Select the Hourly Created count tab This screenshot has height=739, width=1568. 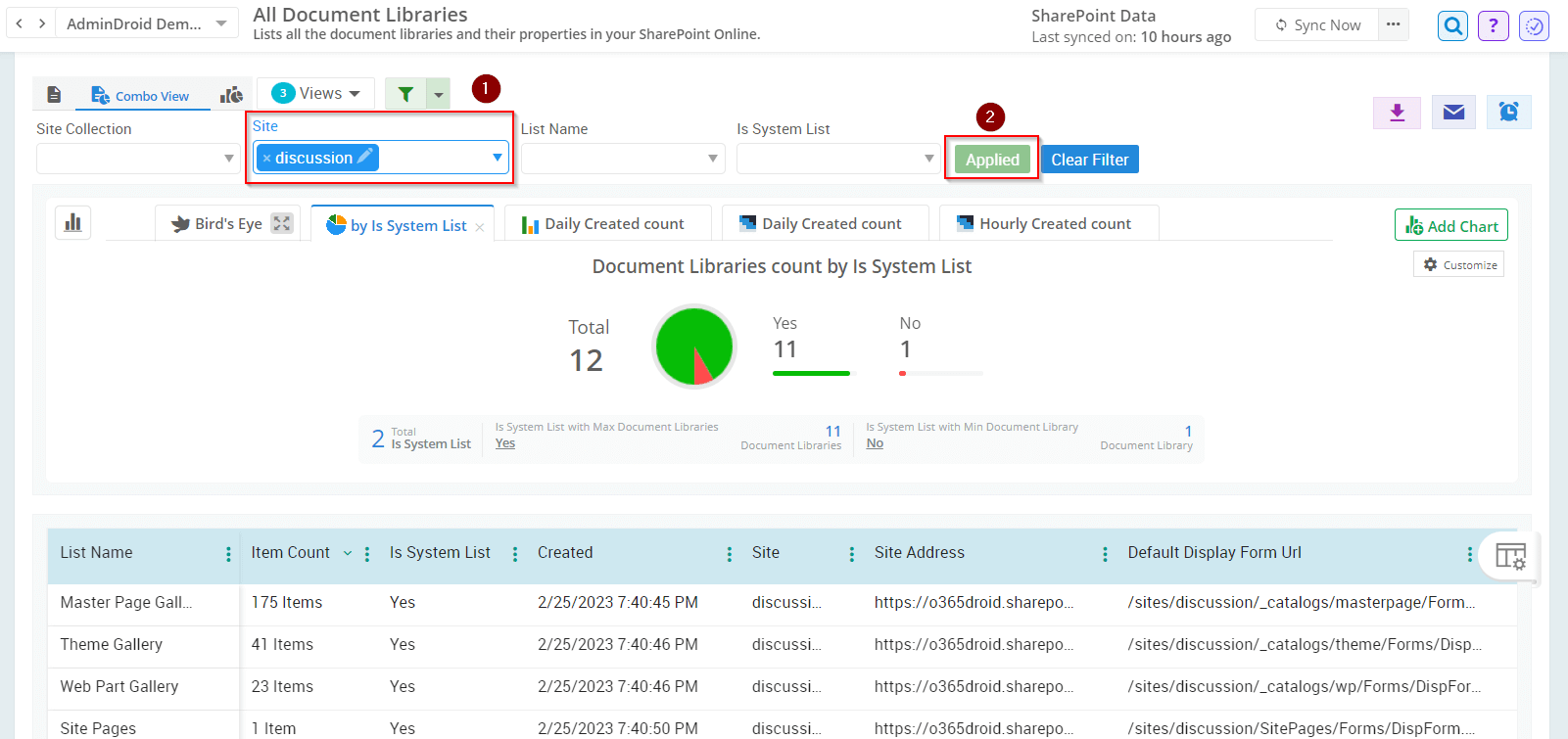point(1049,224)
